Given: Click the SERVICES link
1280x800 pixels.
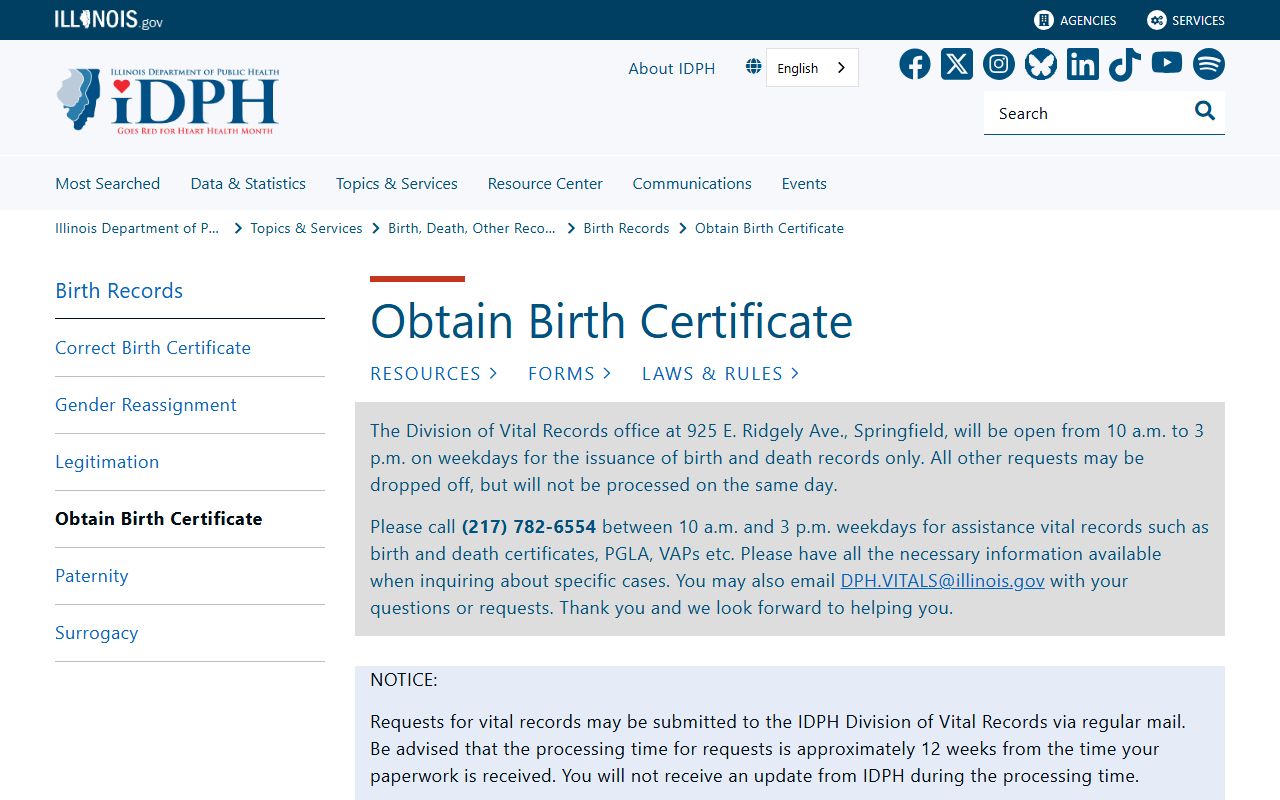Looking at the screenshot, I should coord(1198,20).
